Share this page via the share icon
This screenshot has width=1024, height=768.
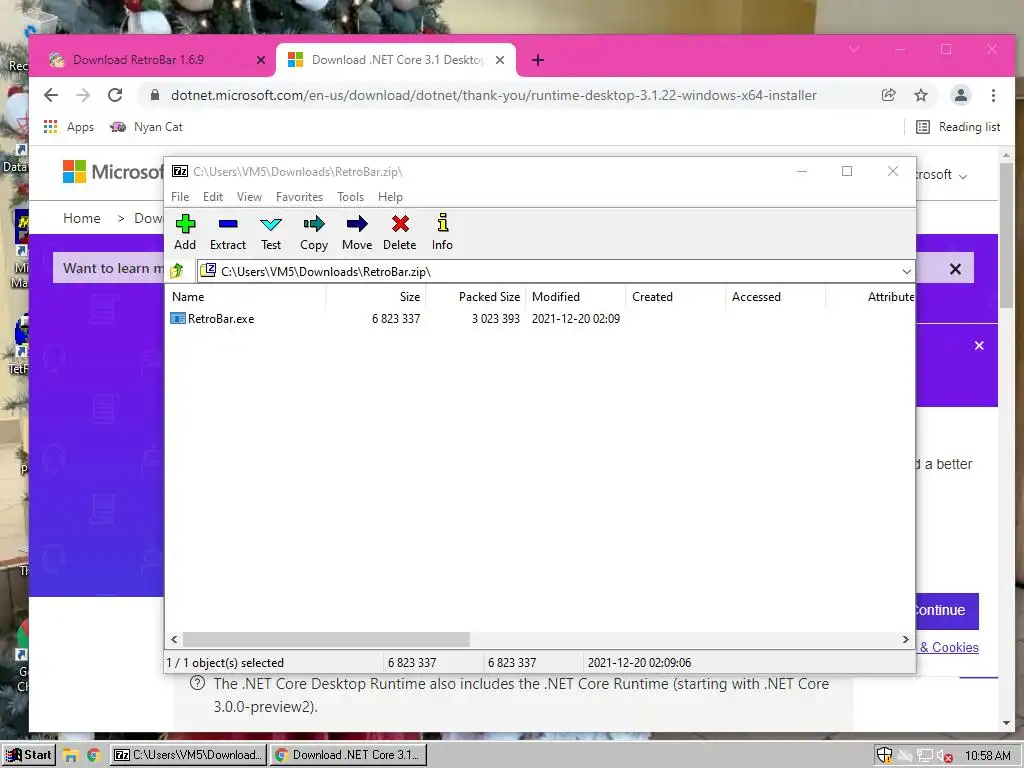pyautogui.click(x=889, y=95)
